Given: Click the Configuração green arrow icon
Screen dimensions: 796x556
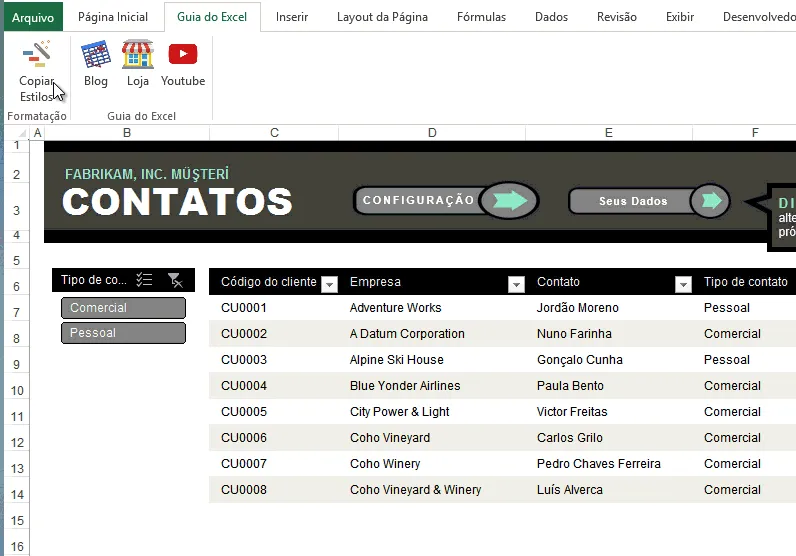Looking at the screenshot, I should (509, 201).
